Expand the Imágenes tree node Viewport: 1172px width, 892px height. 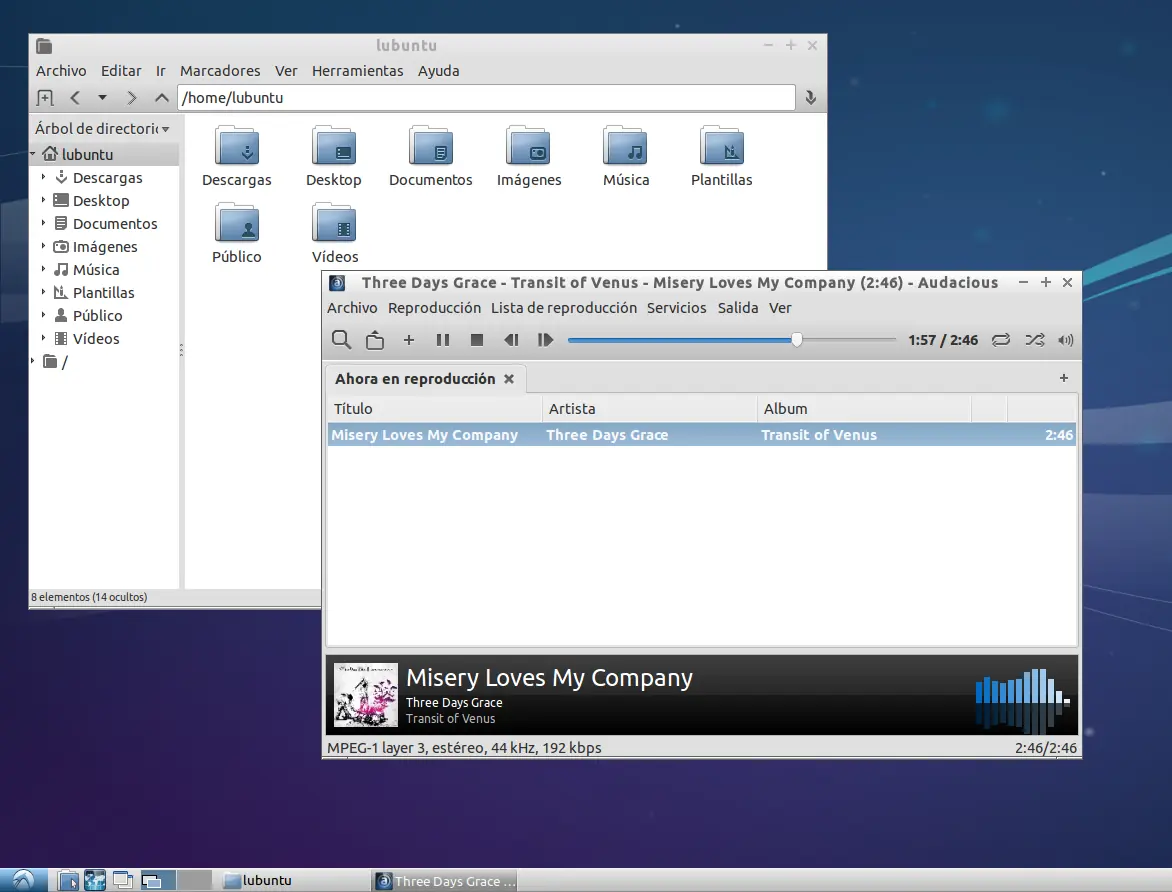pyautogui.click(x=43, y=246)
